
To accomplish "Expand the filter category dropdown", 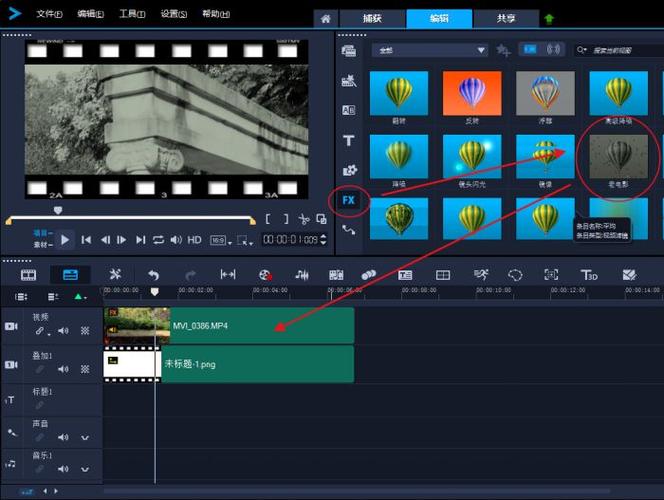I will pos(429,50).
